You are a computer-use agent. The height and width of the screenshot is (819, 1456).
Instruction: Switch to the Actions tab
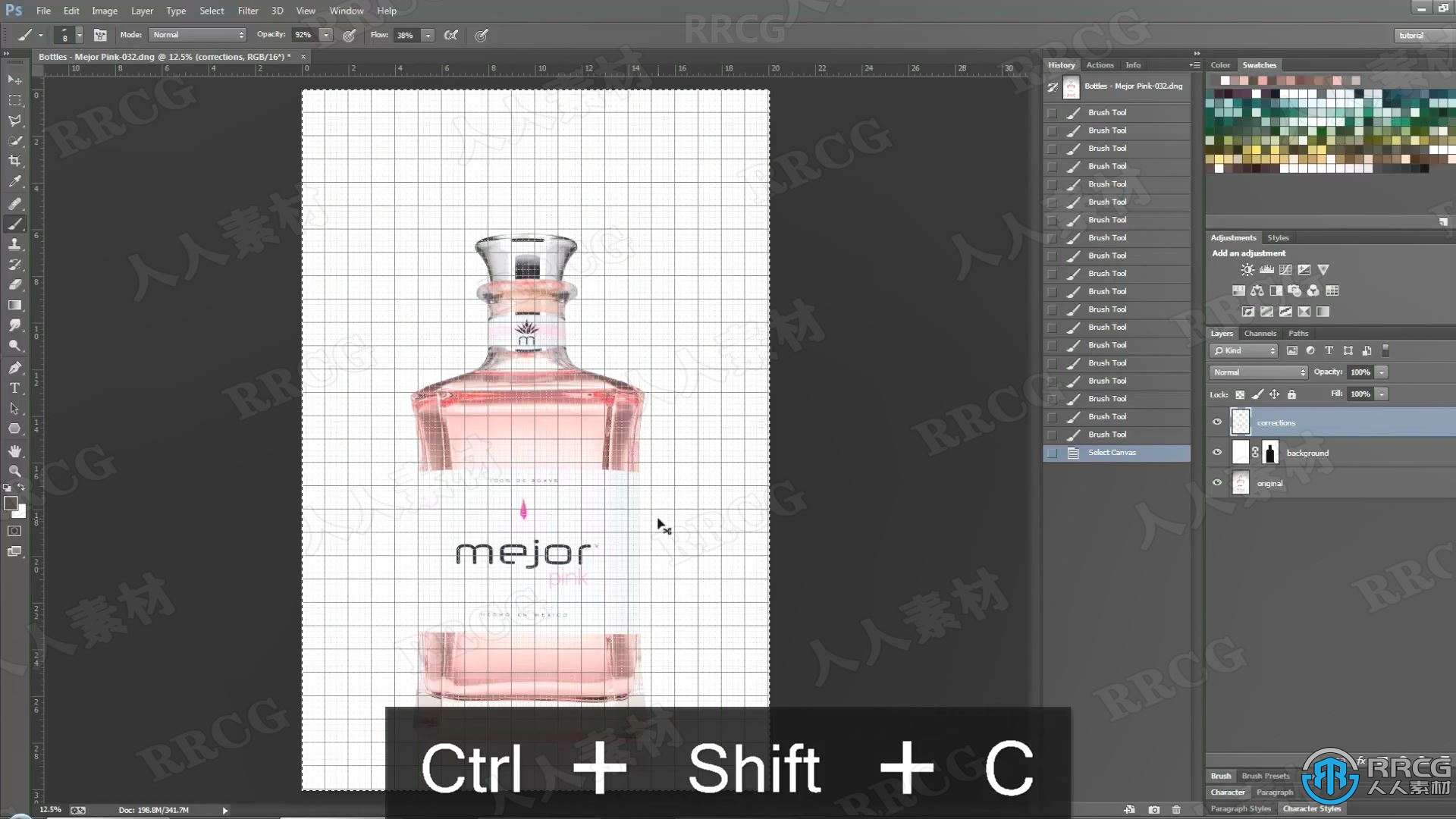coord(1100,65)
